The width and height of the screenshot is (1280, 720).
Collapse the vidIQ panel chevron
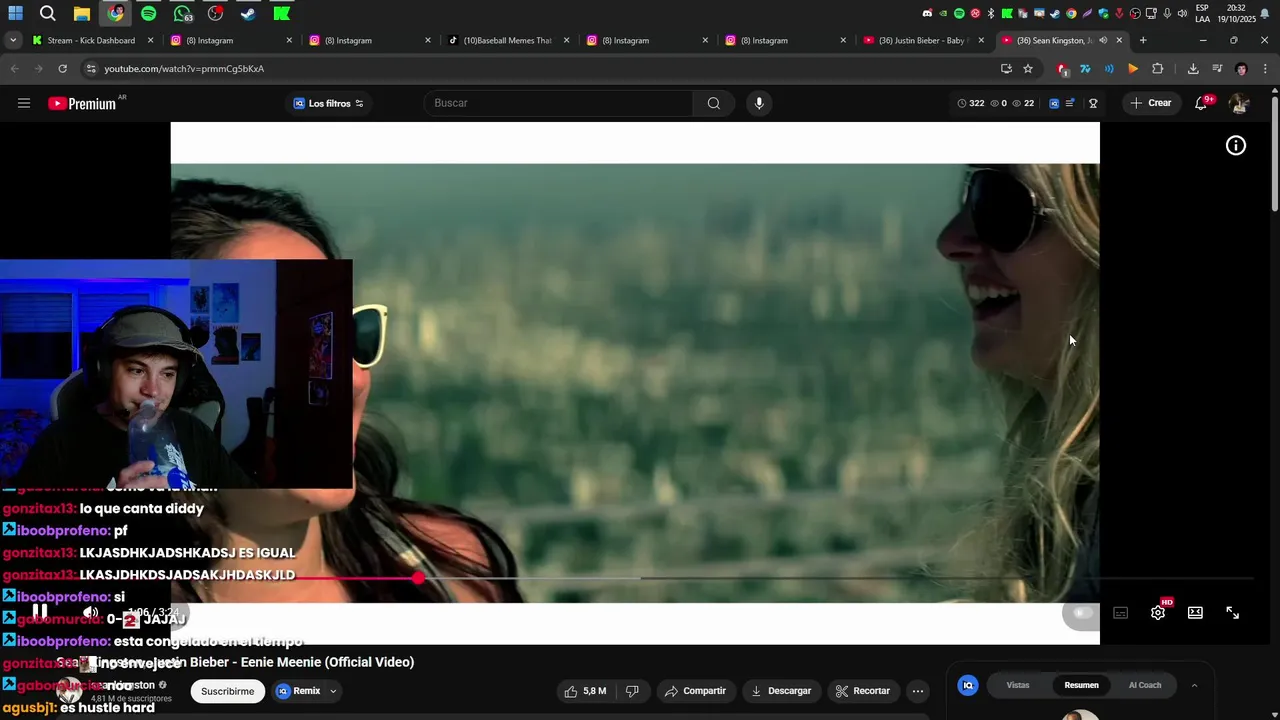(1194, 685)
